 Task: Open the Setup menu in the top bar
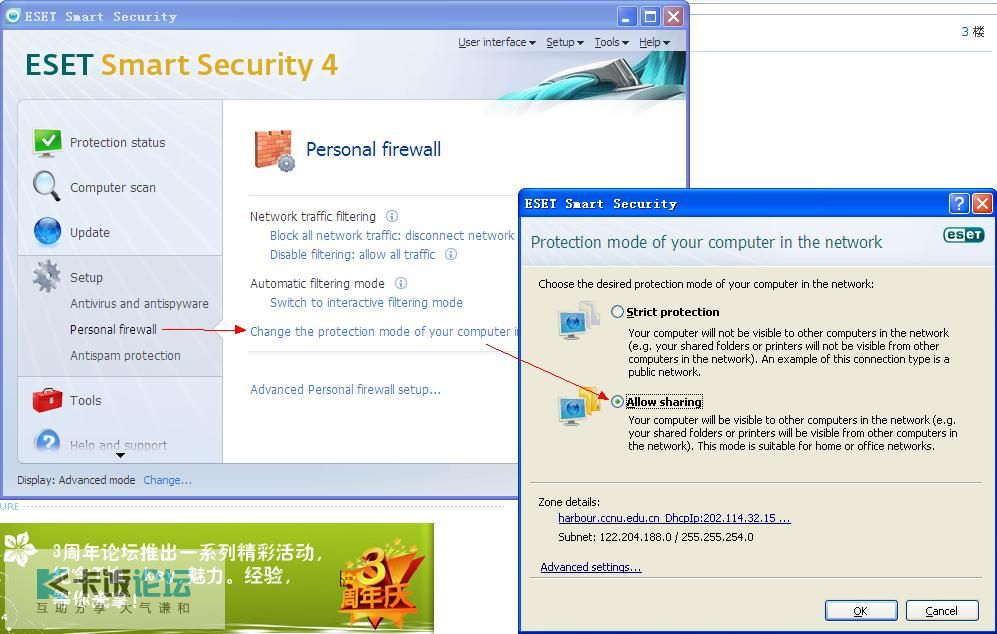[x=565, y=42]
